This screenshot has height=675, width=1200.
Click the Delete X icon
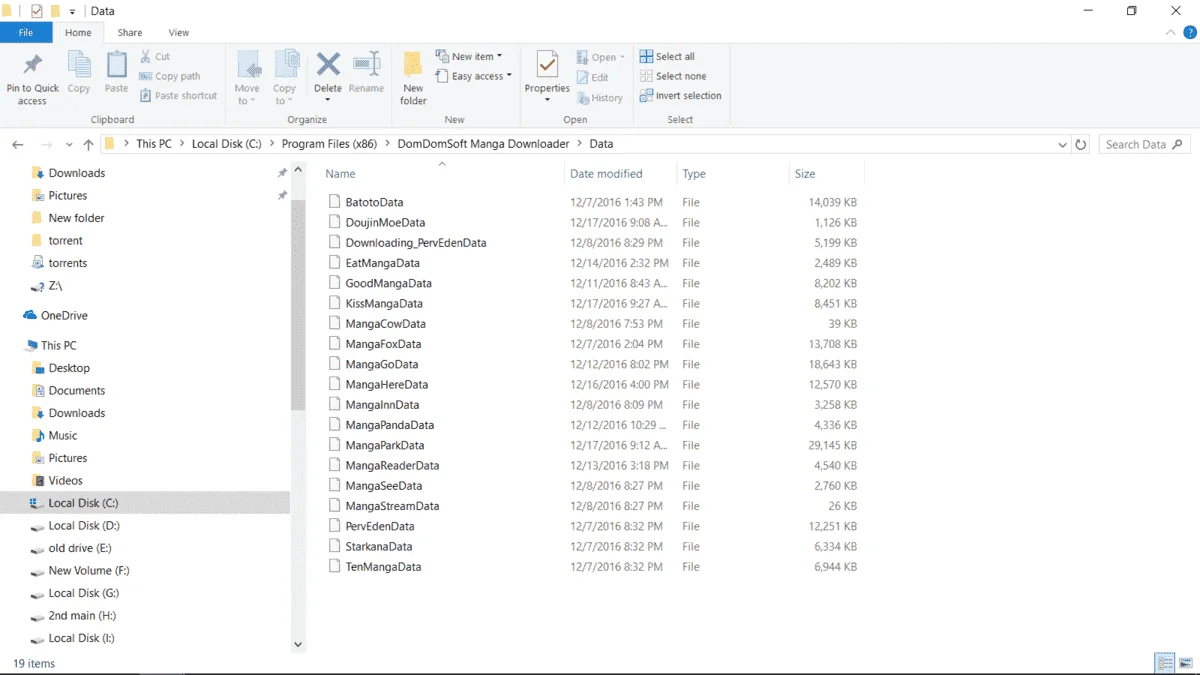coord(328,64)
